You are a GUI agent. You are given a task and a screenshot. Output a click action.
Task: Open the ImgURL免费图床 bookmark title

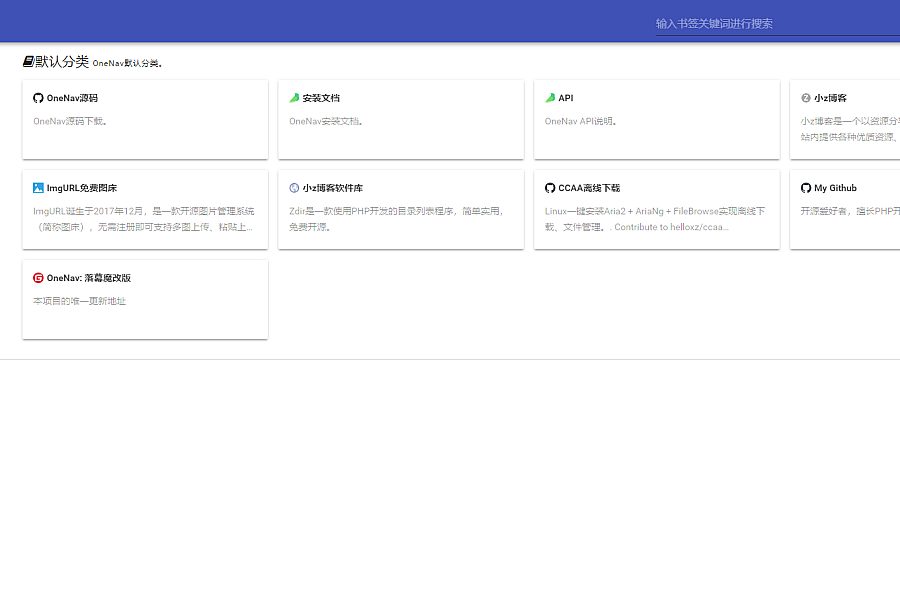pyautogui.click(x=82, y=188)
